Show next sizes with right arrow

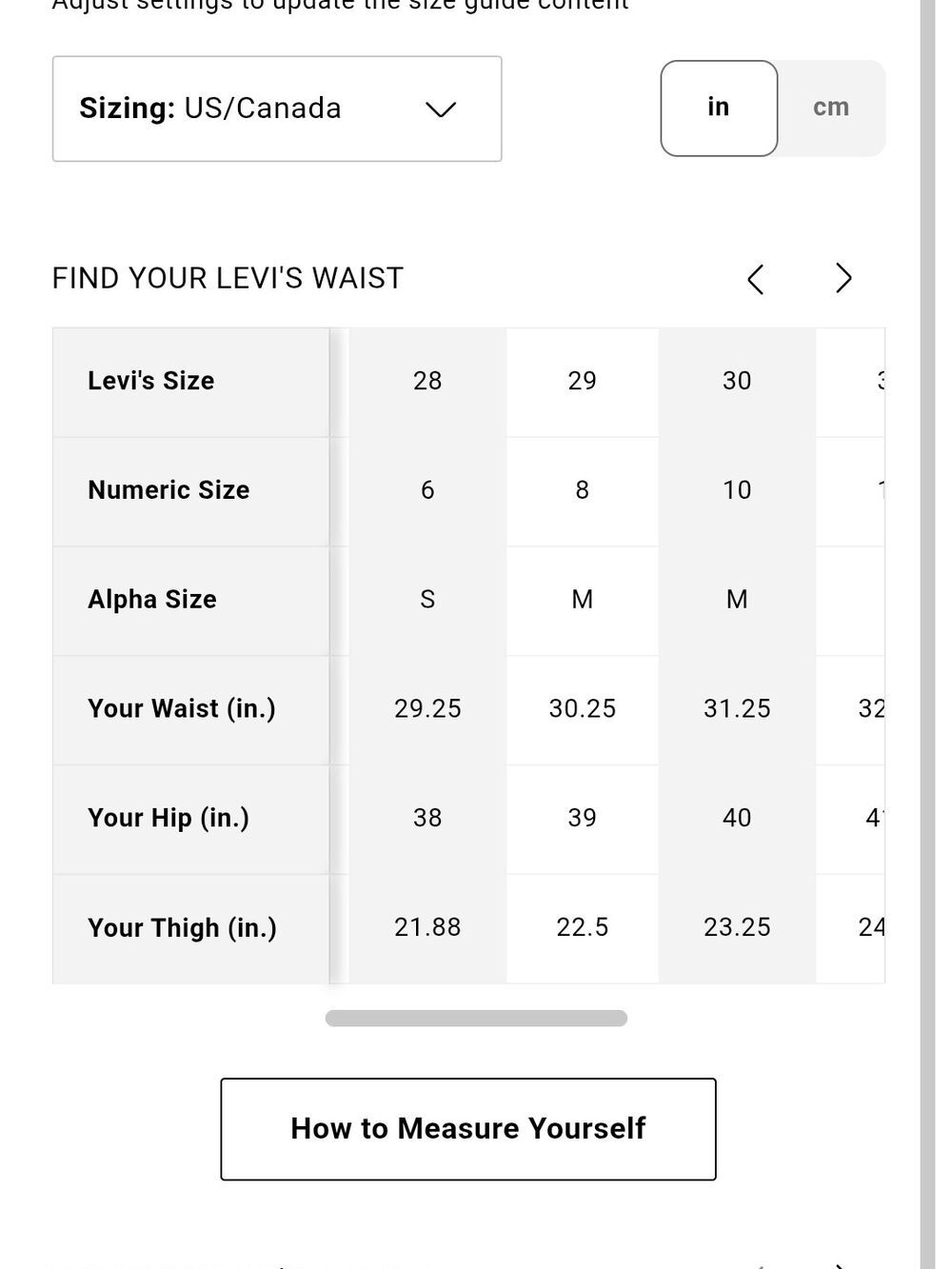click(843, 278)
